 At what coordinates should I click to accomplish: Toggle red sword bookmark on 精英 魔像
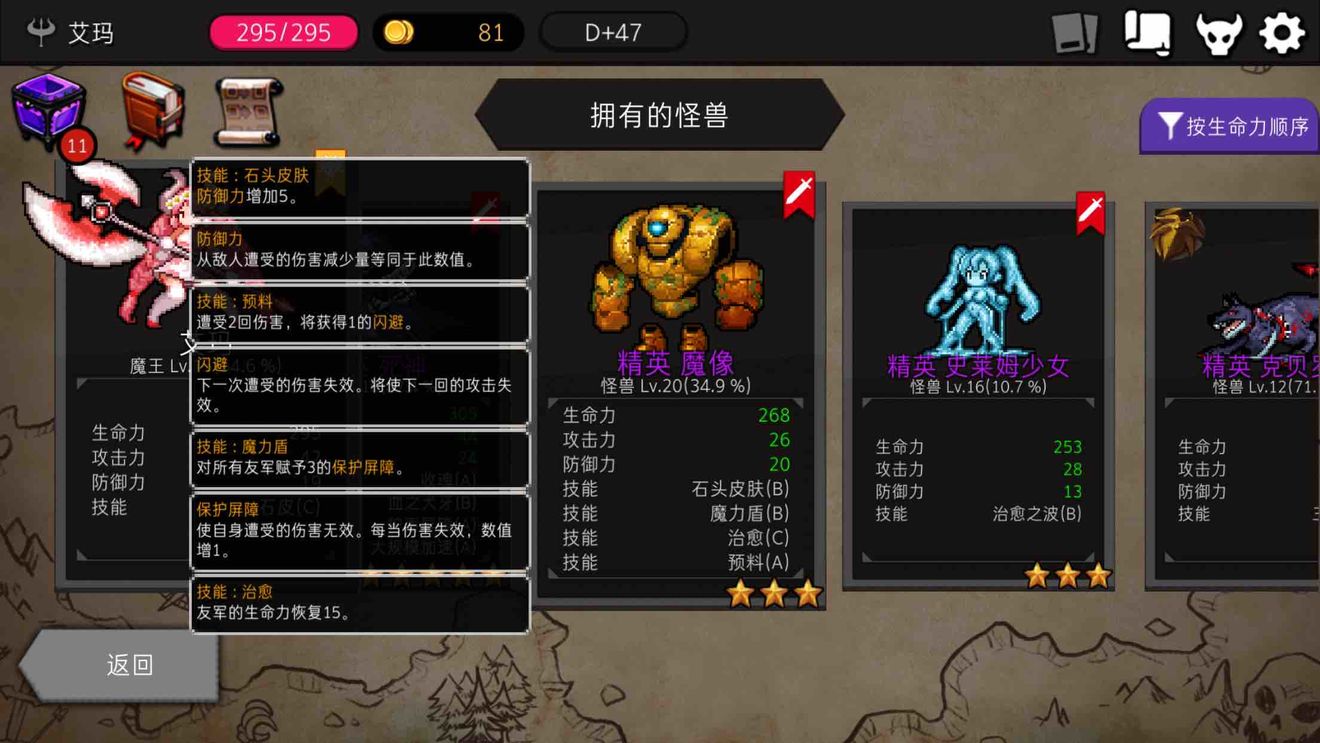click(798, 194)
